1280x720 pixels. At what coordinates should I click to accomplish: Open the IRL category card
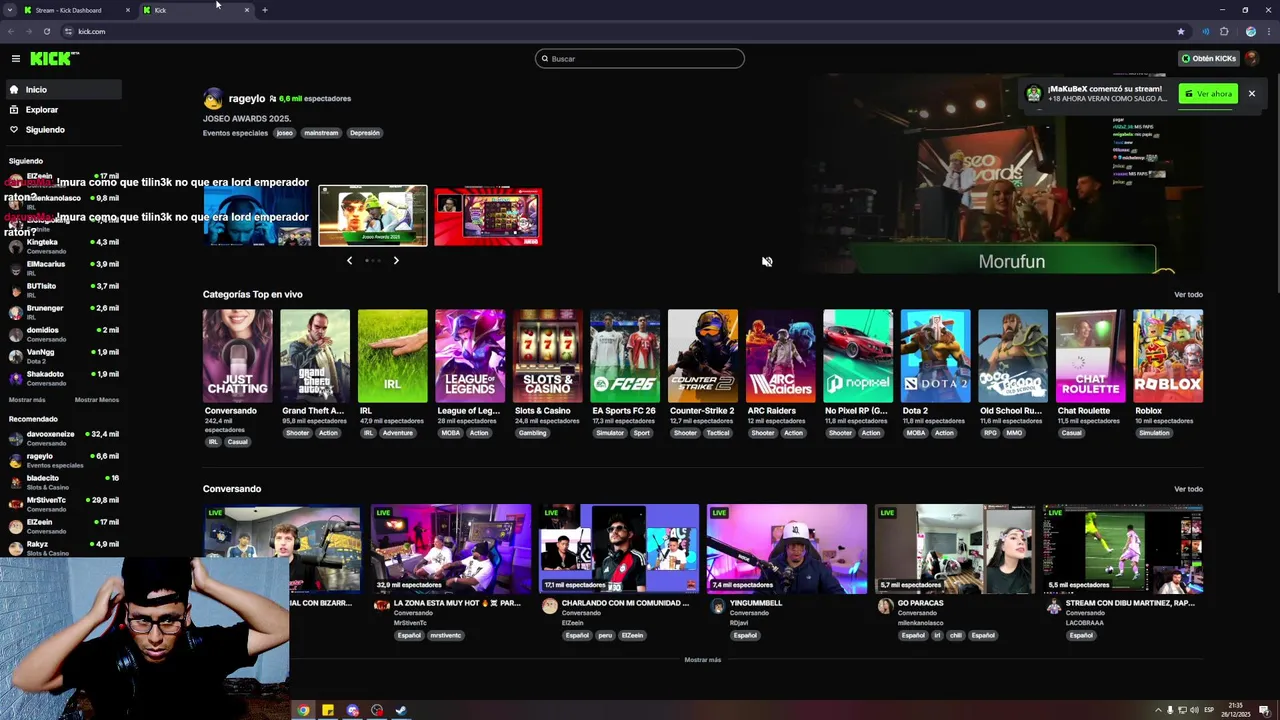(393, 357)
